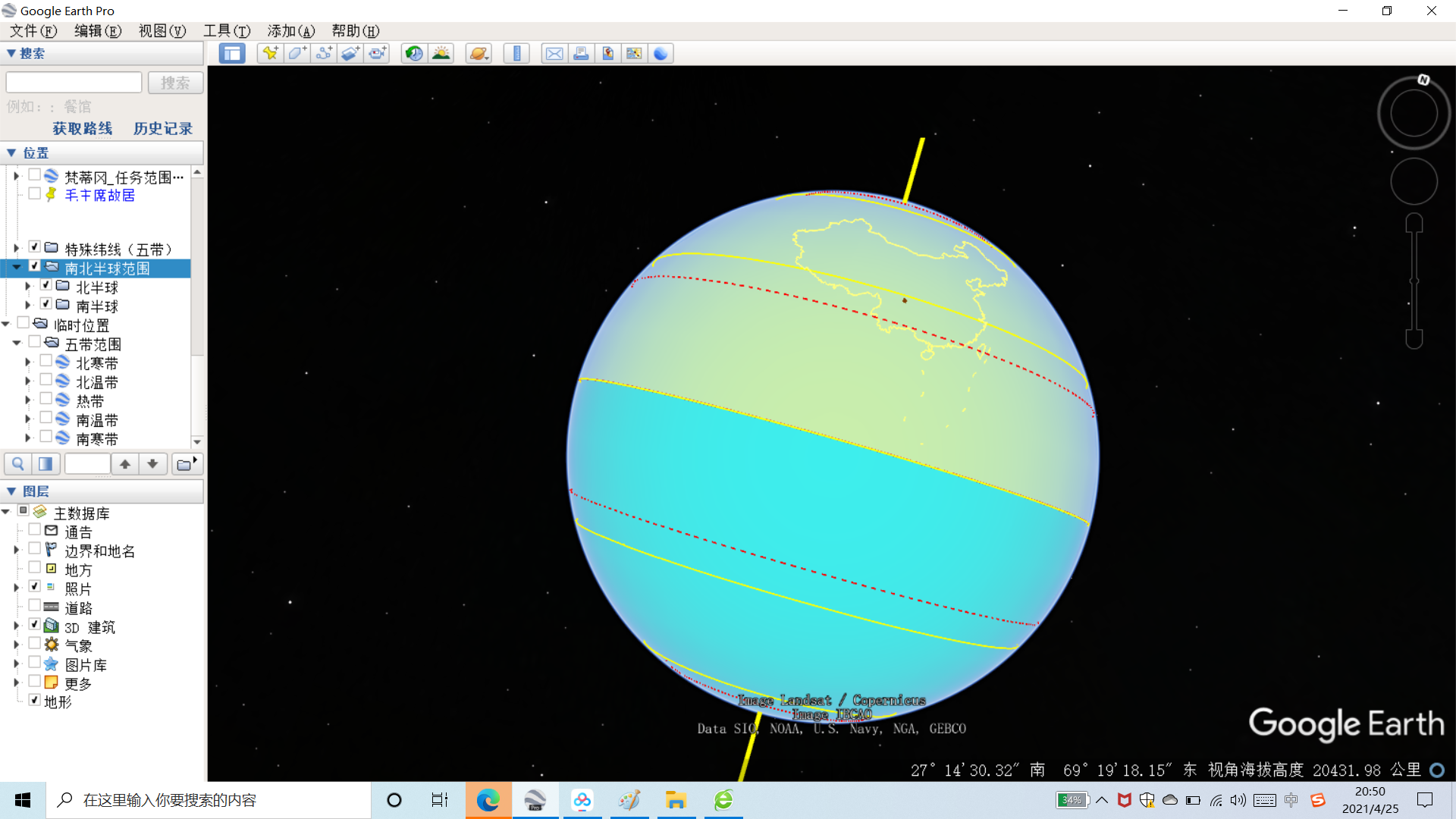1456x819 pixels.
Task: Click the Email envelope icon
Action: (554, 53)
